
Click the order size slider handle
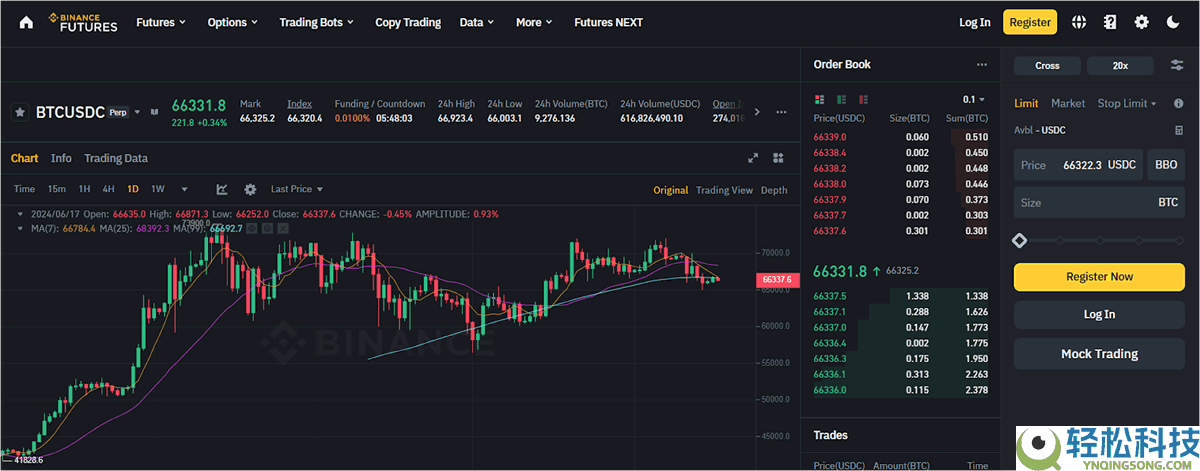[x=1019, y=241]
